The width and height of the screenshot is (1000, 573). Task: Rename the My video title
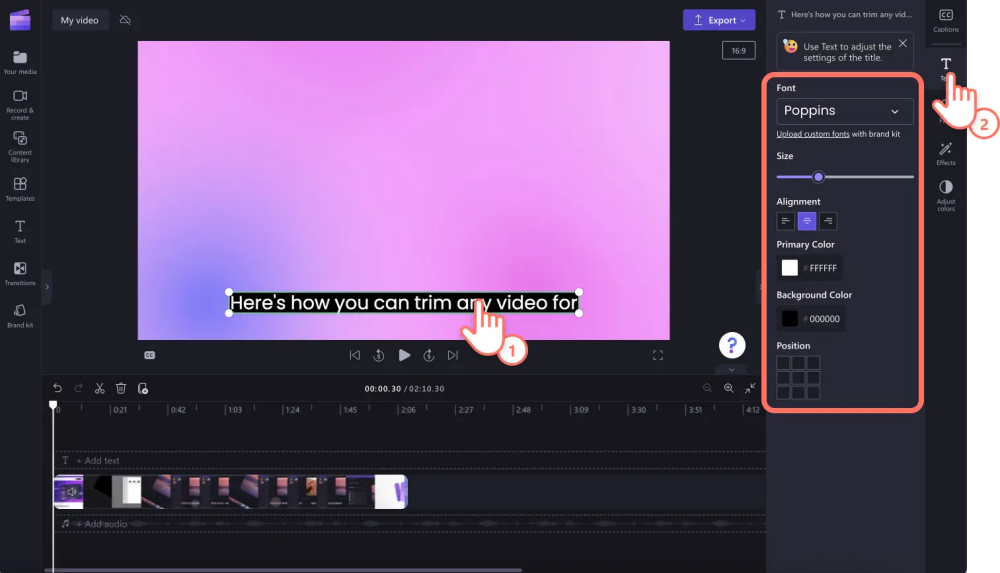[x=80, y=20]
